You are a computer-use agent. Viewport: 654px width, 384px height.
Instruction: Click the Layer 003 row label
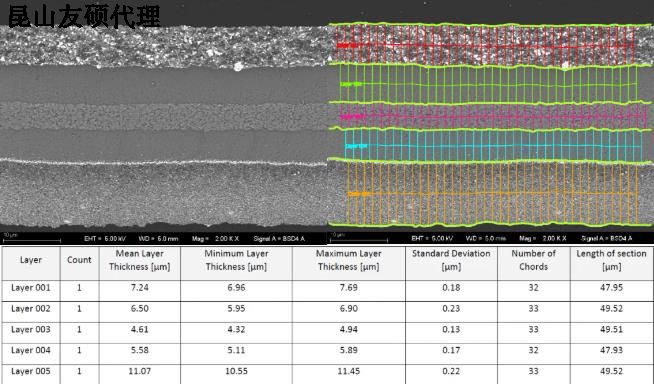pos(31,329)
